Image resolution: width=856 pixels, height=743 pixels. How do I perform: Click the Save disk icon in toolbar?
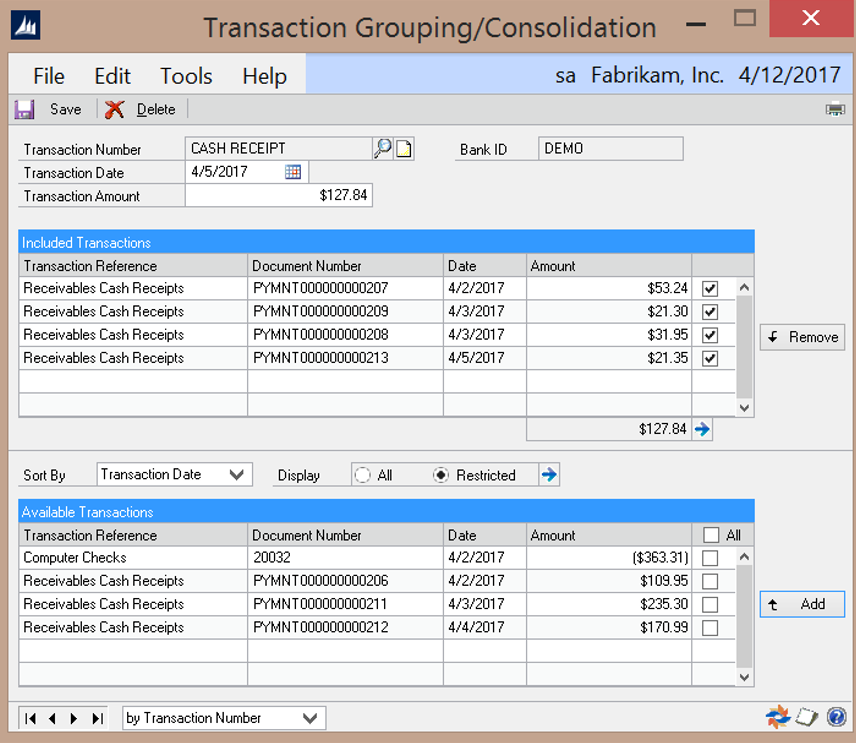[x=25, y=109]
